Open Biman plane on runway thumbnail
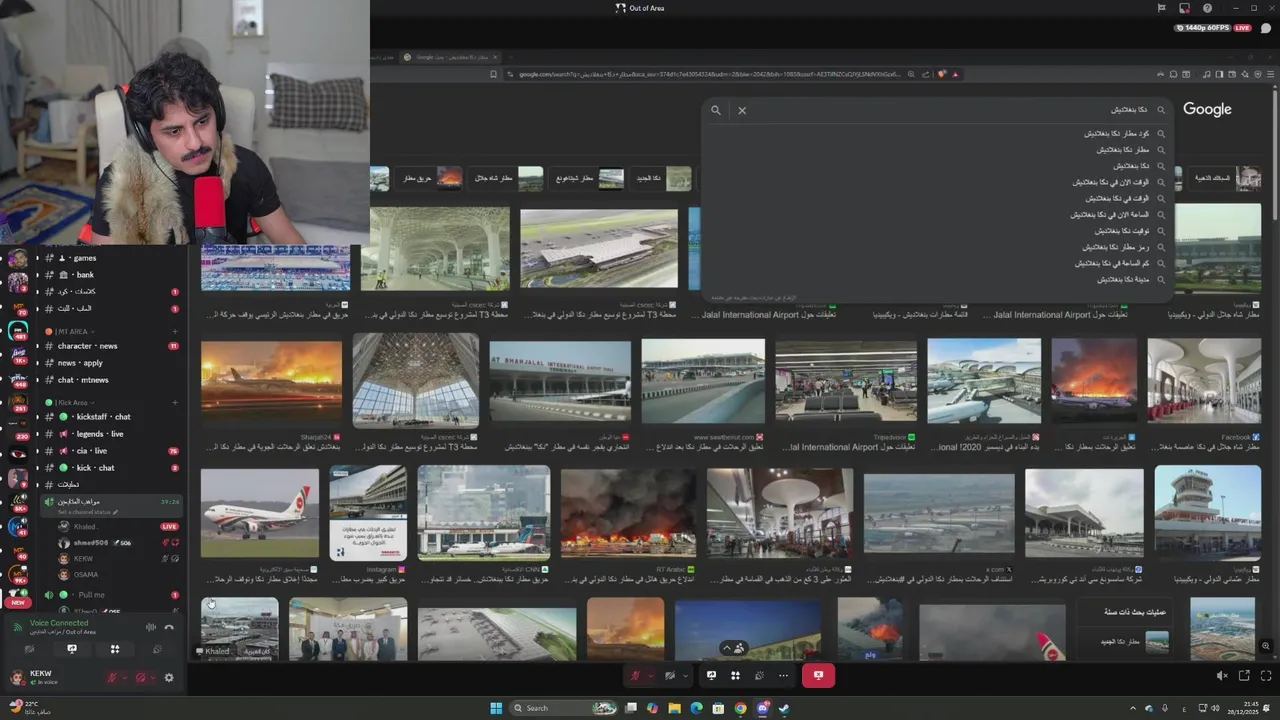The height and width of the screenshot is (720, 1280). point(260,512)
